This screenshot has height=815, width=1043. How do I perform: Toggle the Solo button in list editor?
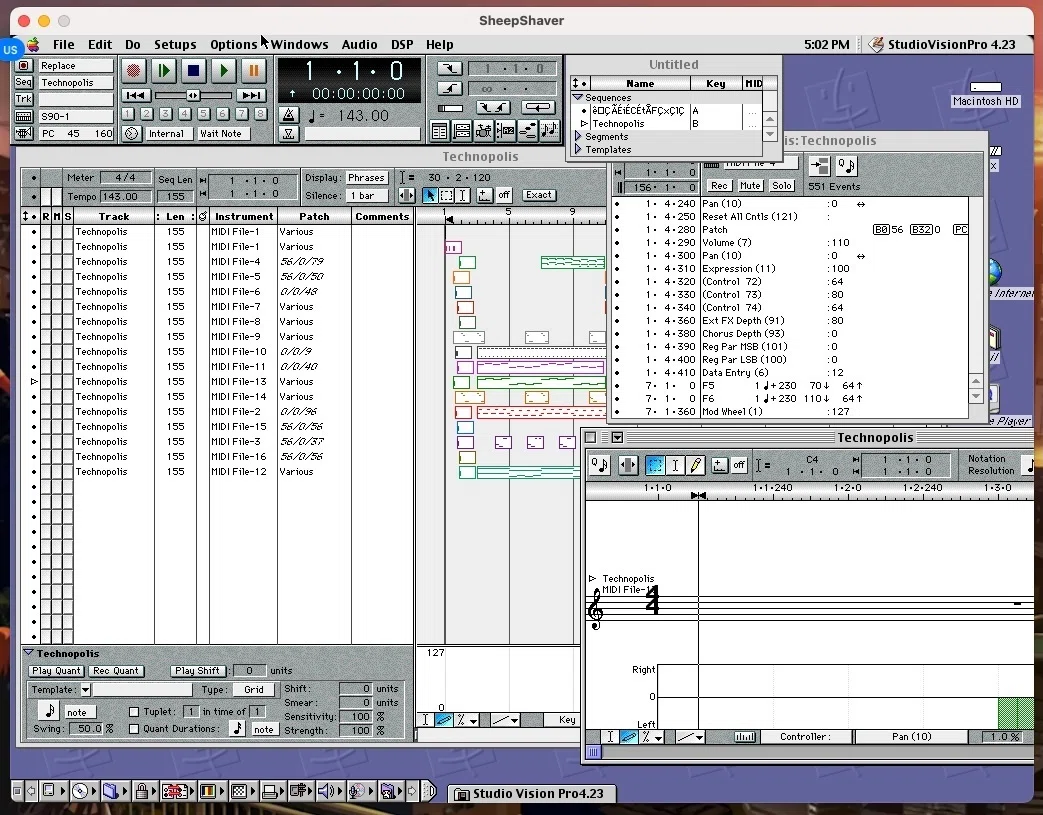(x=782, y=186)
